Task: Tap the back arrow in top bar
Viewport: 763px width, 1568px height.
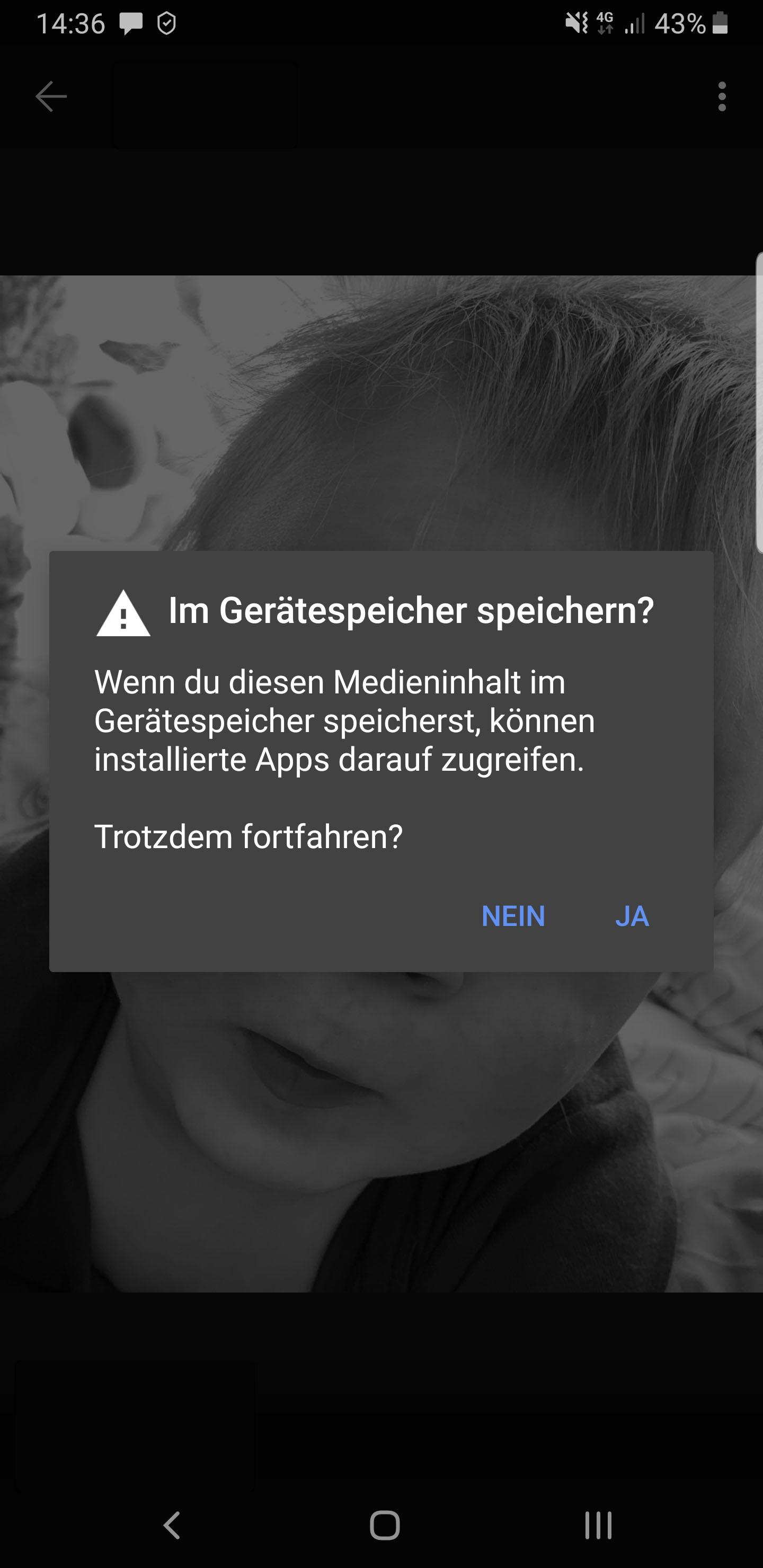Action: click(x=51, y=96)
